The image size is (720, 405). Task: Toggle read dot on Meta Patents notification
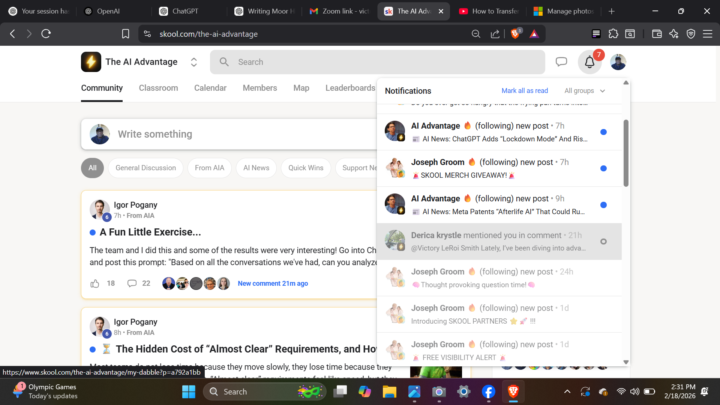[603, 205]
